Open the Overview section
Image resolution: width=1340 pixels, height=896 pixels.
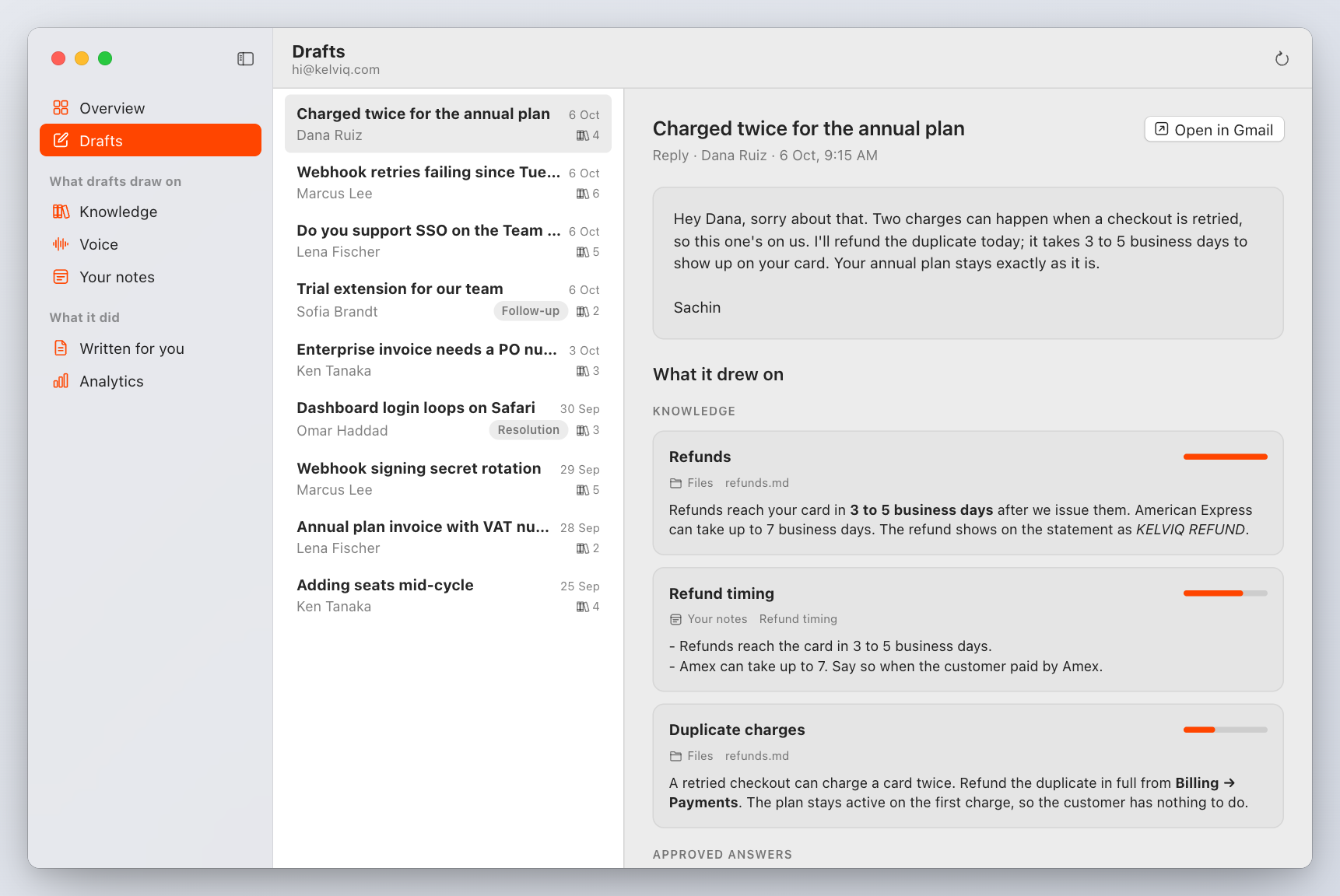click(150, 108)
